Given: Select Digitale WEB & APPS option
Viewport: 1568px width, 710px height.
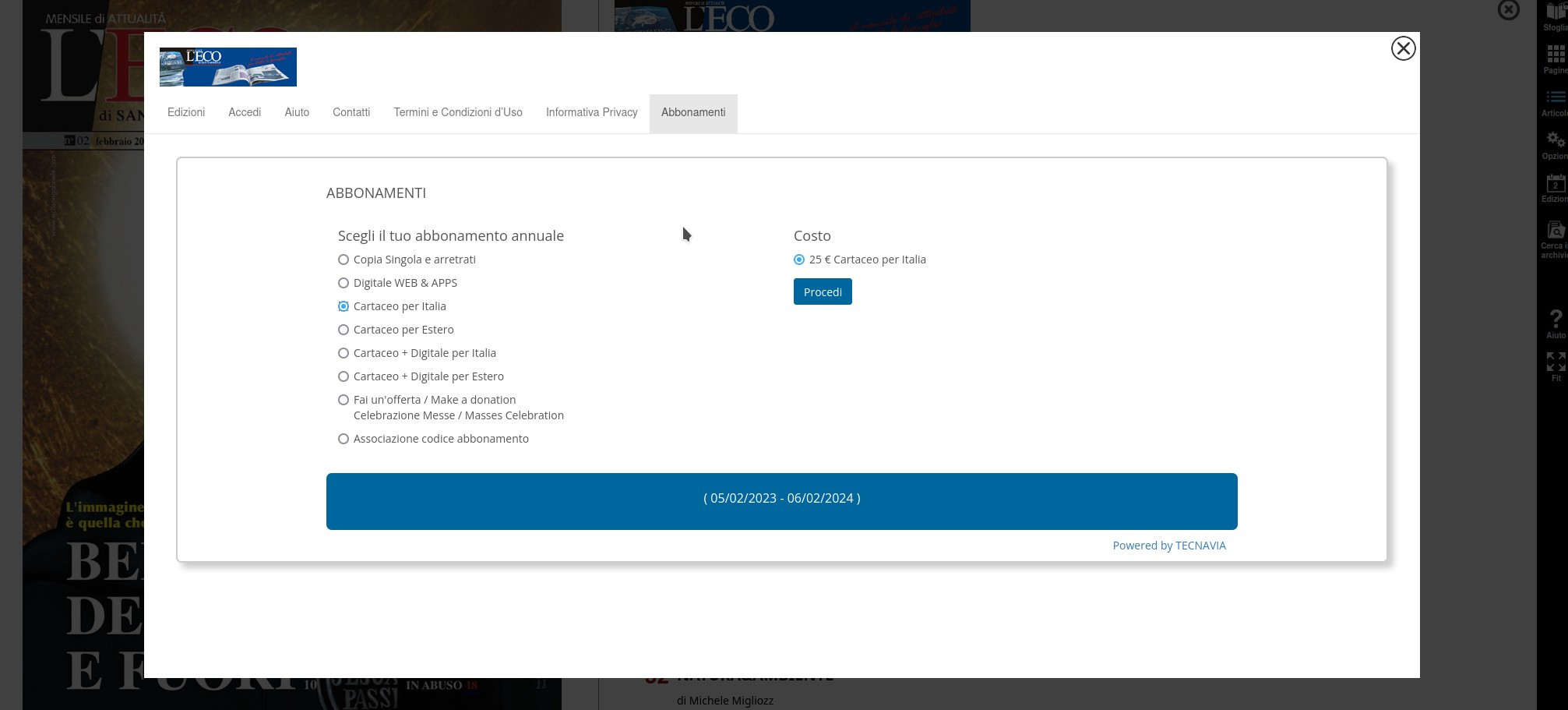Looking at the screenshot, I should (x=344, y=283).
